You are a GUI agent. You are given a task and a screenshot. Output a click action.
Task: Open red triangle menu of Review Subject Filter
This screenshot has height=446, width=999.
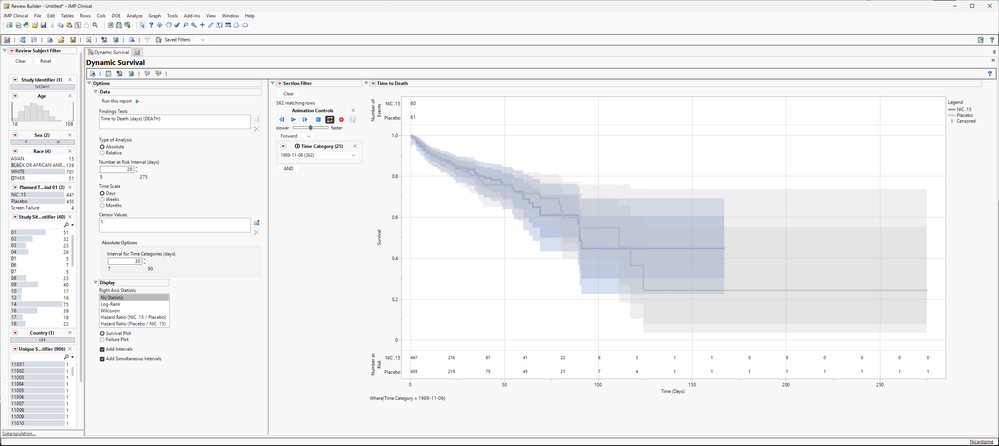(10, 50)
